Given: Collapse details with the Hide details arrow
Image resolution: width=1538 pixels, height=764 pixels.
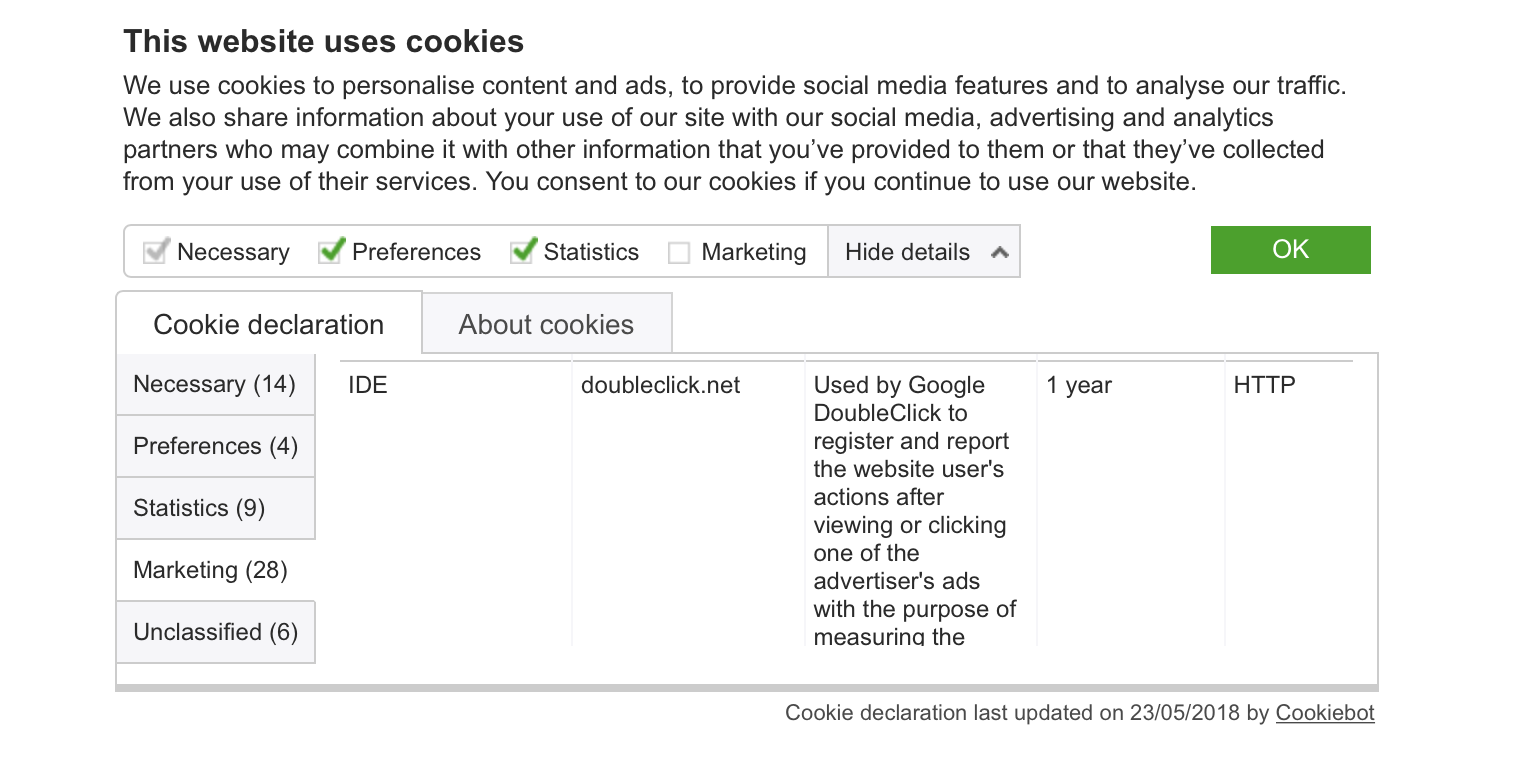Looking at the screenshot, I should click(x=999, y=253).
